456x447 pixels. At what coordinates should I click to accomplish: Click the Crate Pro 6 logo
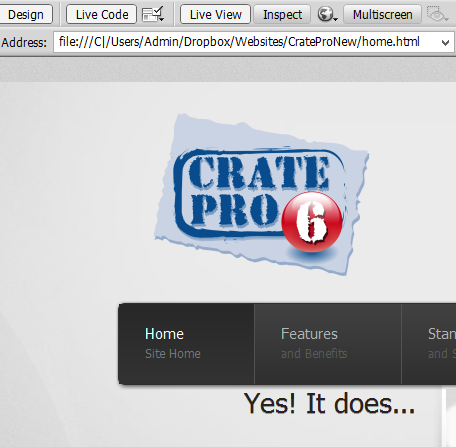[262, 195]
